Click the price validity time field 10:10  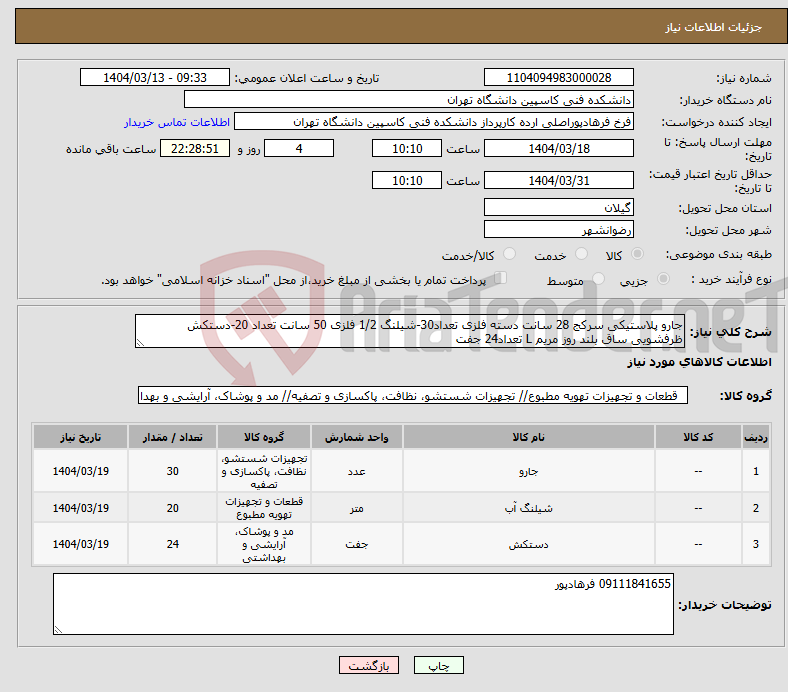pos(407,180)
